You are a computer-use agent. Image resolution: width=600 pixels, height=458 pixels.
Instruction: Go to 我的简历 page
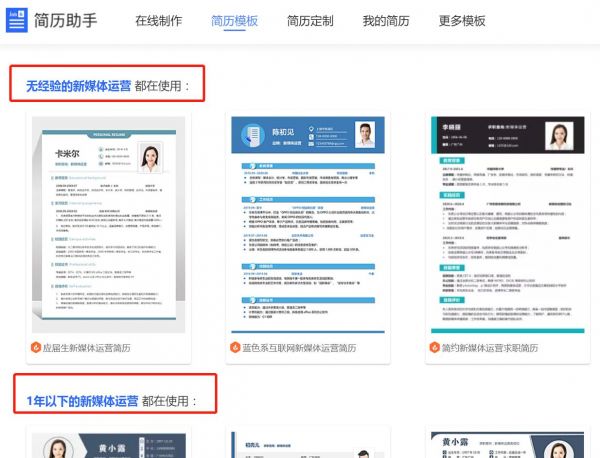pyautogui.click(x=386, y=21)
